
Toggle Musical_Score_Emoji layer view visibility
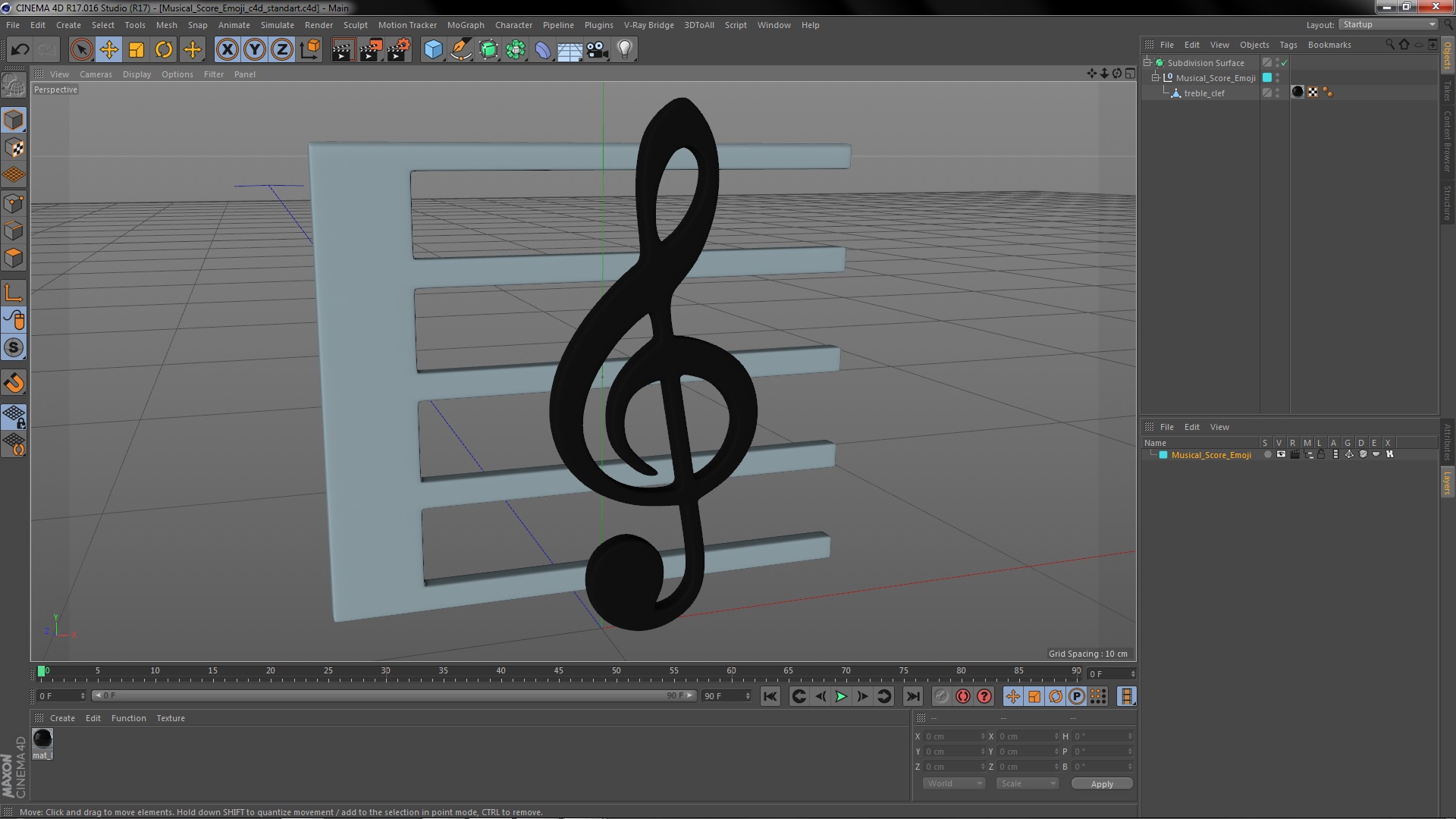(1281, 454)
